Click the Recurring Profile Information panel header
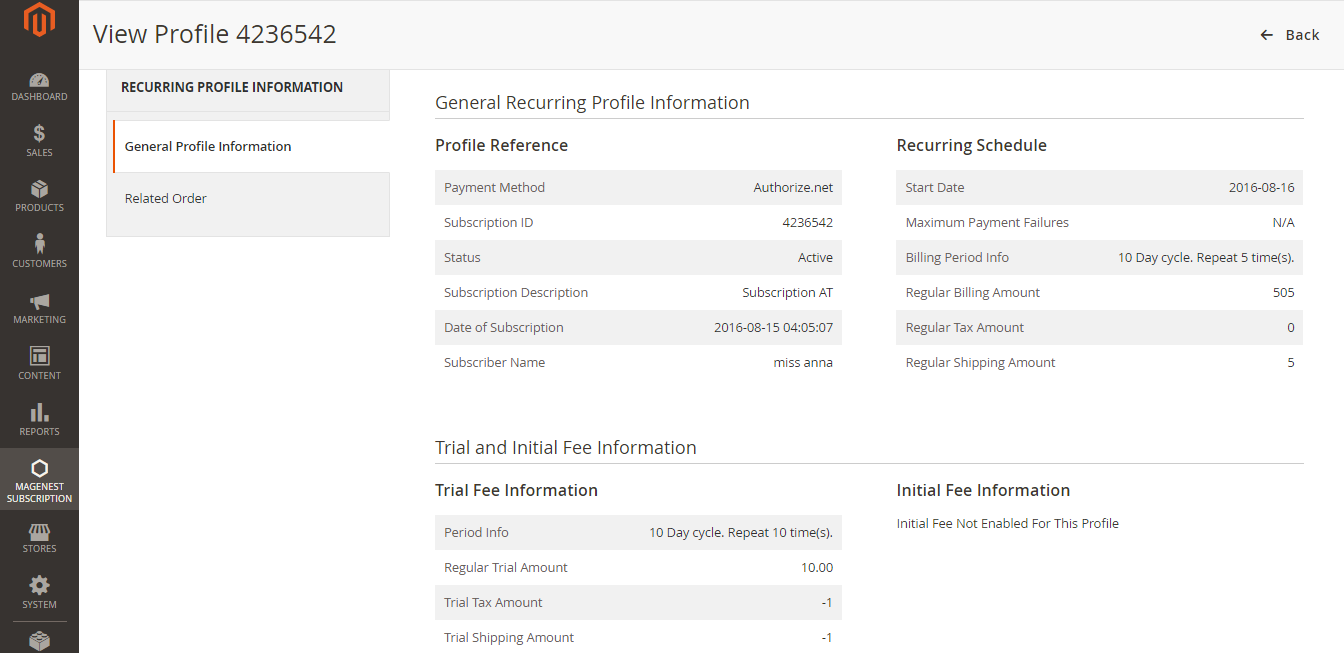This screenshot has width=1344, height=653. pyautogui.click(x=232, y=87)
